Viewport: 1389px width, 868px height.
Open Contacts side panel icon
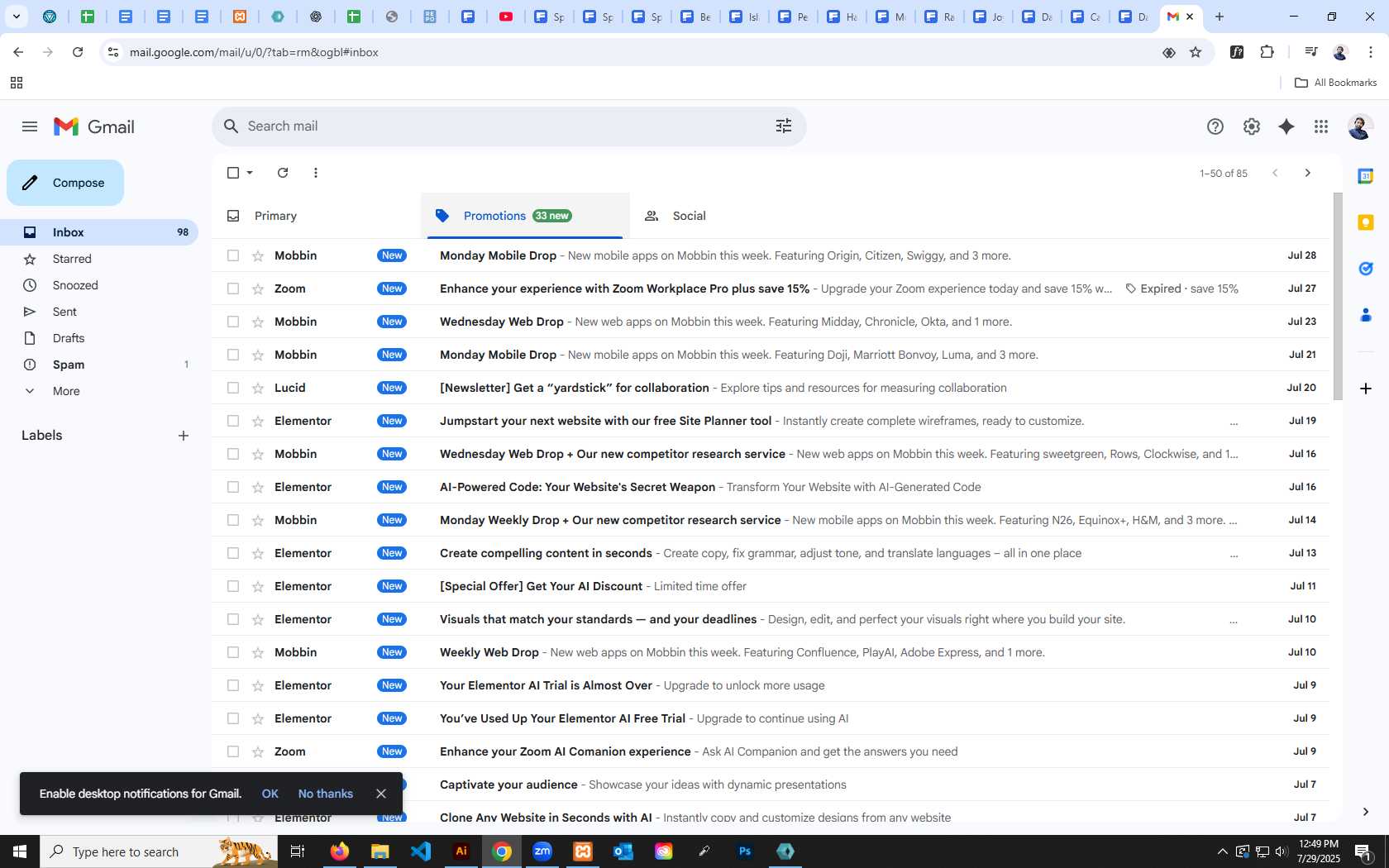point(1366,315)
